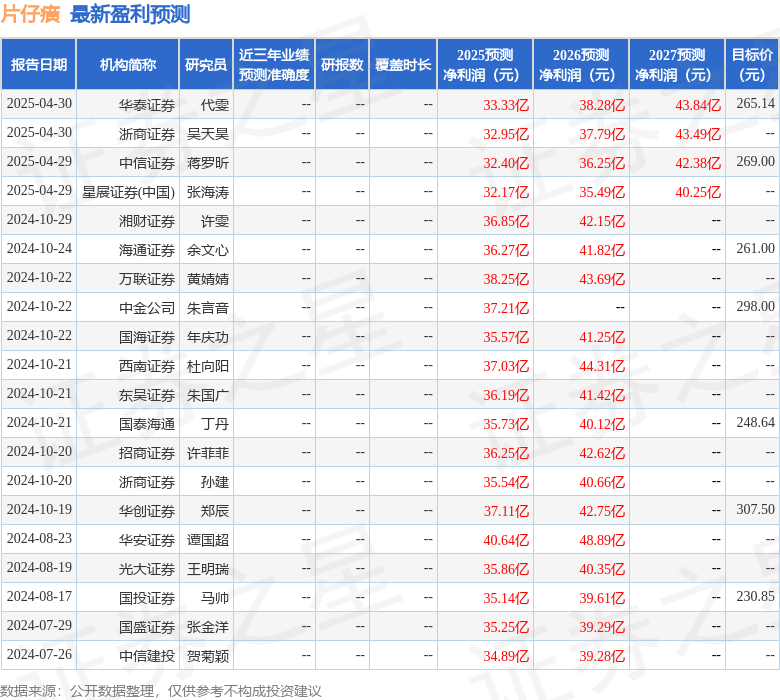Screen dimensions: 780x700
Task: Select analyst 吴天昊
Action: pos(208,134)
